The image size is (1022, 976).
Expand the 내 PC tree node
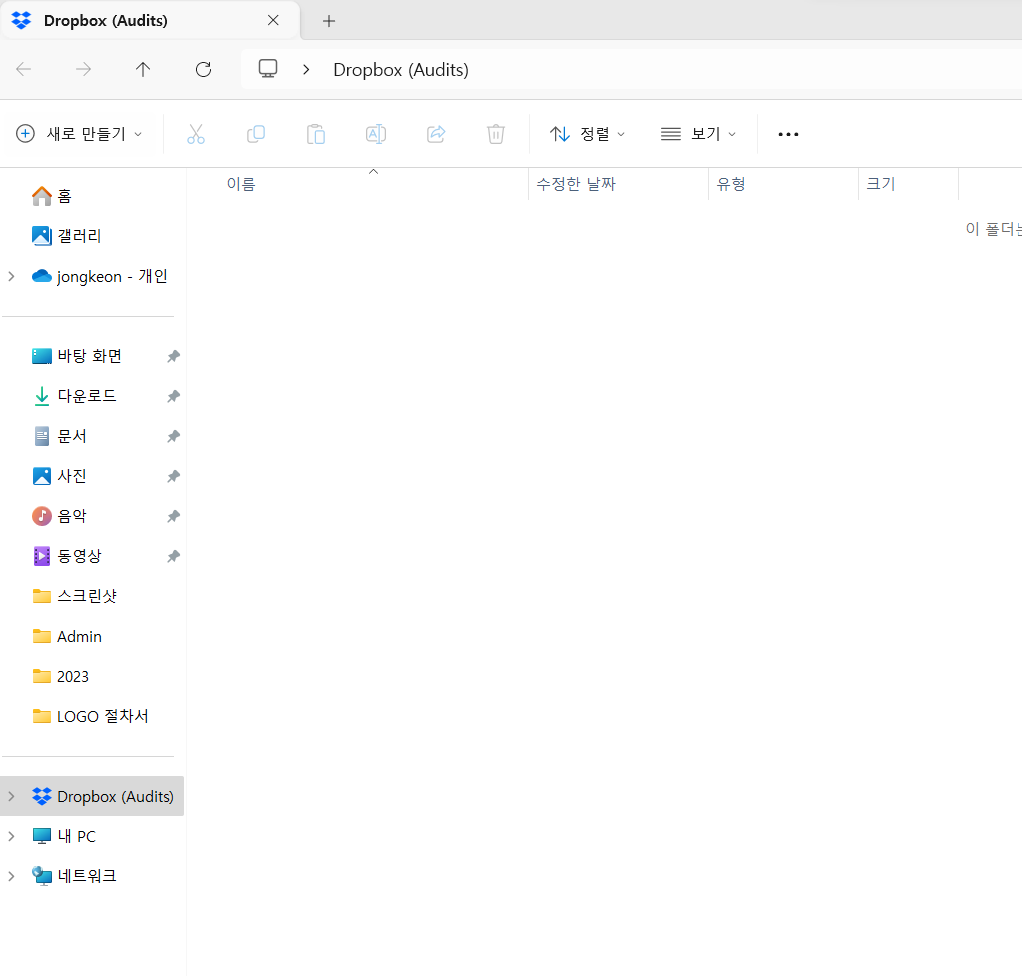[x=12, y=836]
